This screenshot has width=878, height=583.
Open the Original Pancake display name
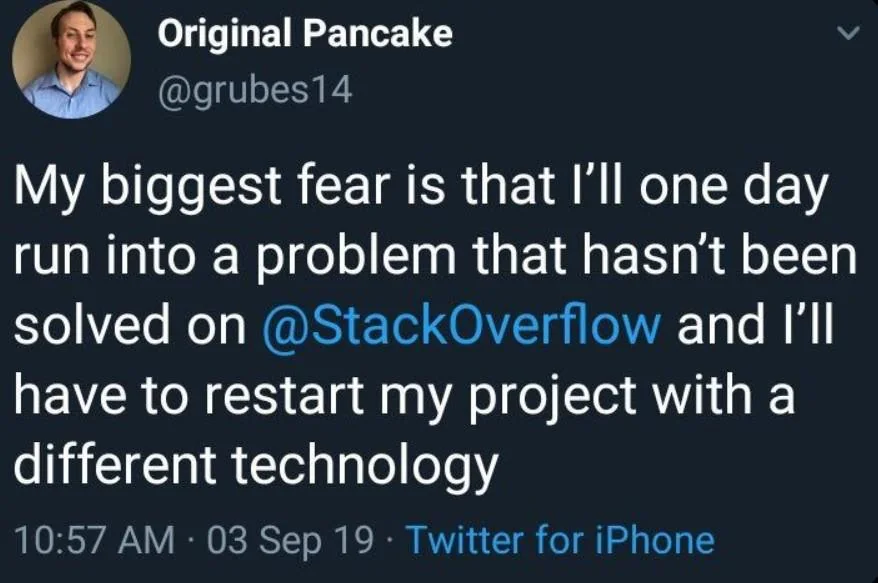click(x=305, y=34)
